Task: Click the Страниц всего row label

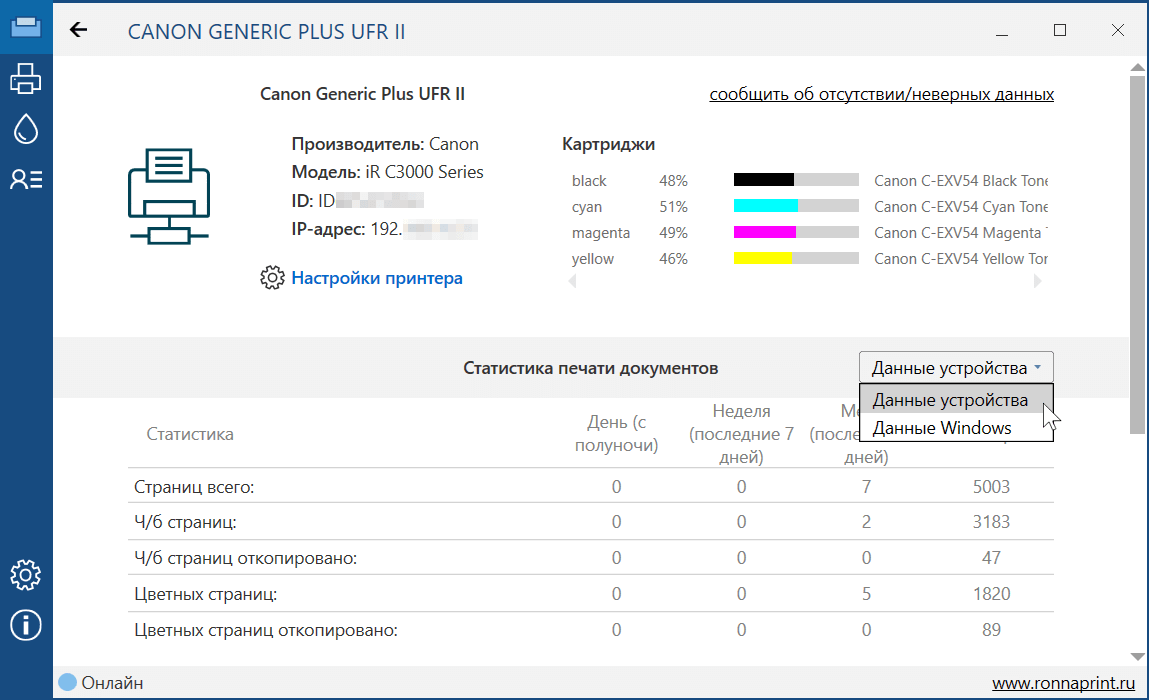Action: [194, 487]
